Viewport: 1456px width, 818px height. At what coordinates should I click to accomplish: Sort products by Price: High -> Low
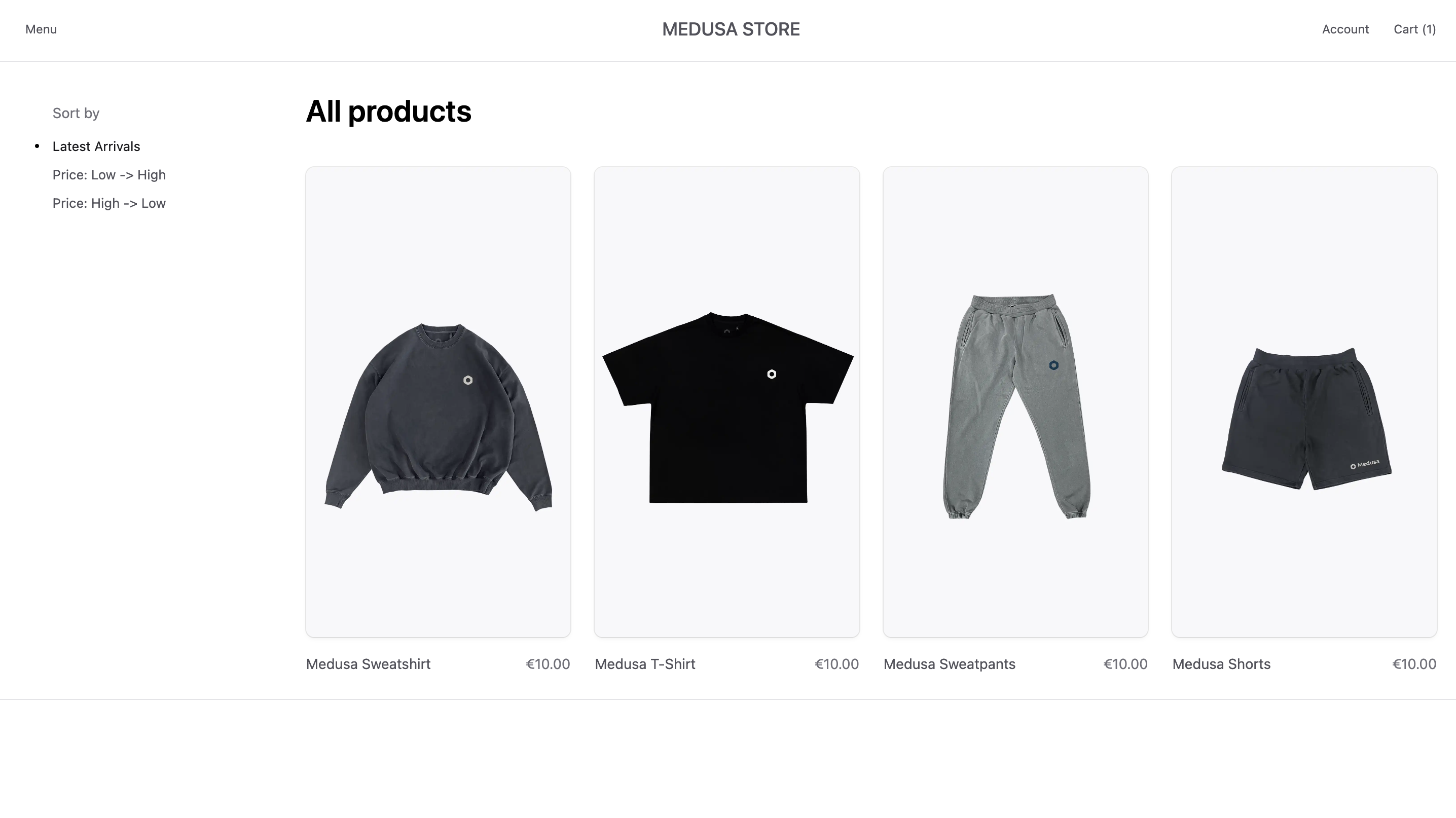coord(109,203)
